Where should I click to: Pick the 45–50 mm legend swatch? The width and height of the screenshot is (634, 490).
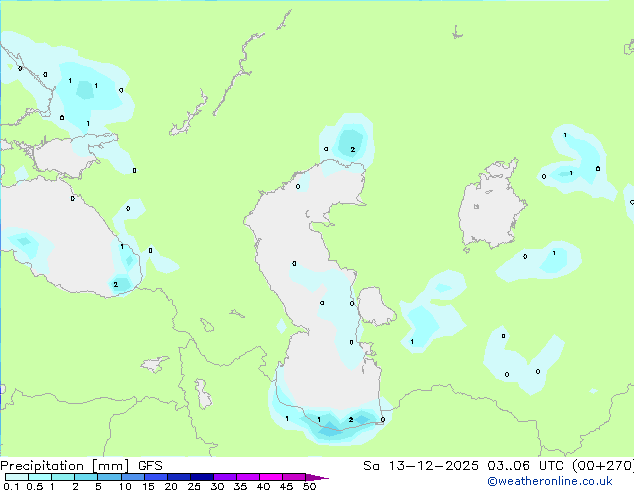coord(294,477)
